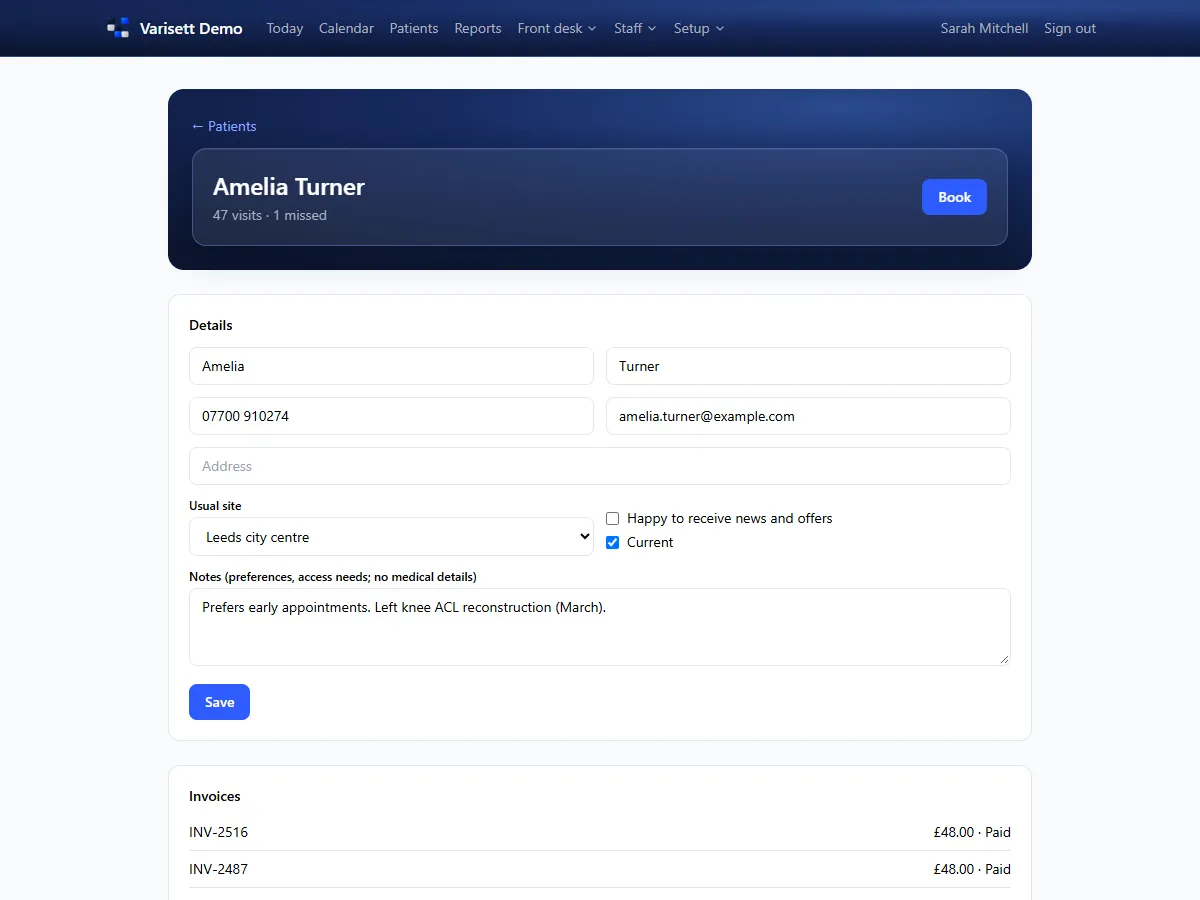Image resolution: width=1200 pixels, height=900 pixels.
Task: Go back via the ← Patients link
Action: click(x=224, y=126)
